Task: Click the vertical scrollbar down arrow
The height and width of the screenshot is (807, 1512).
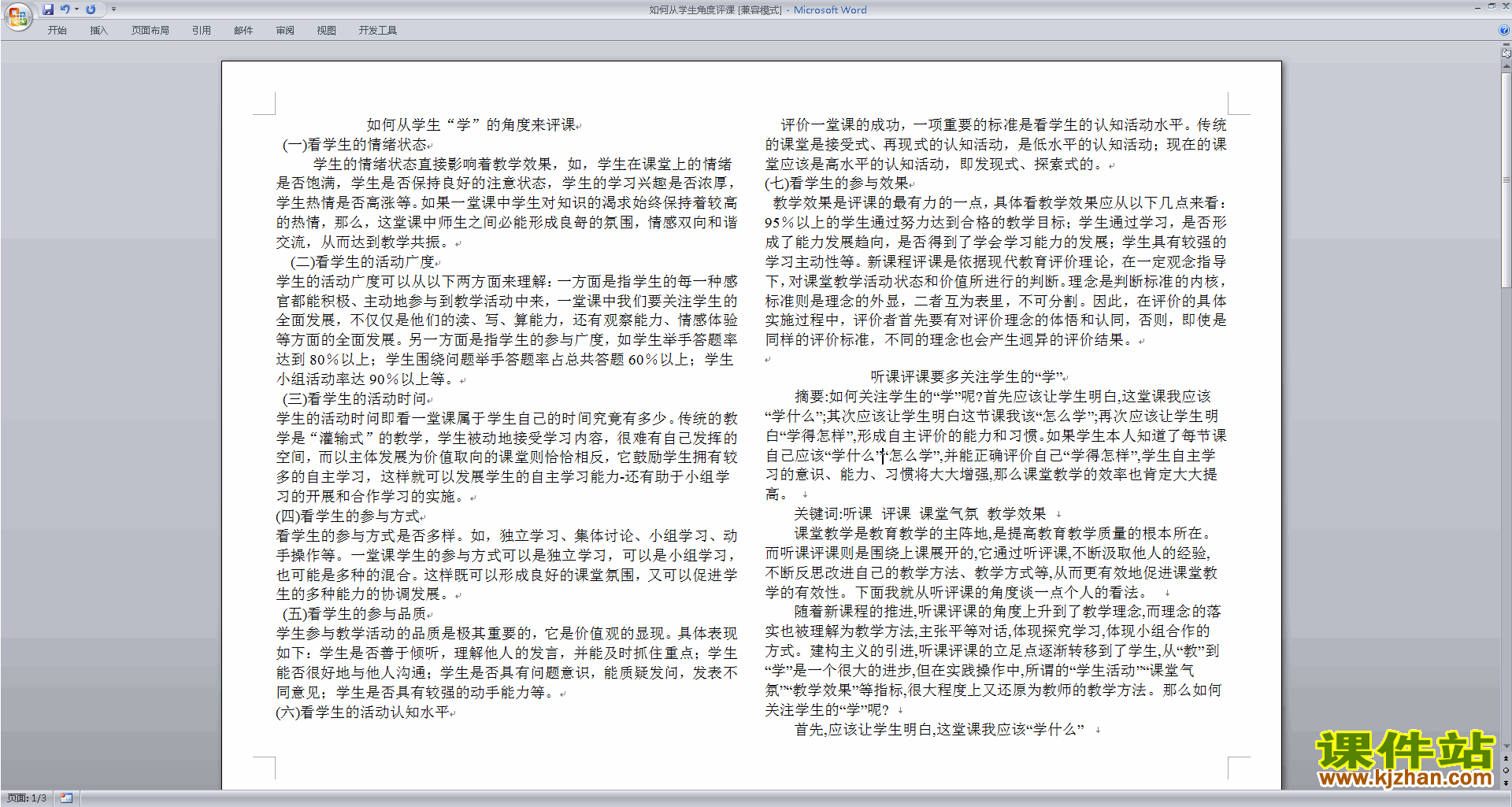Action: tap(1506, 746)
